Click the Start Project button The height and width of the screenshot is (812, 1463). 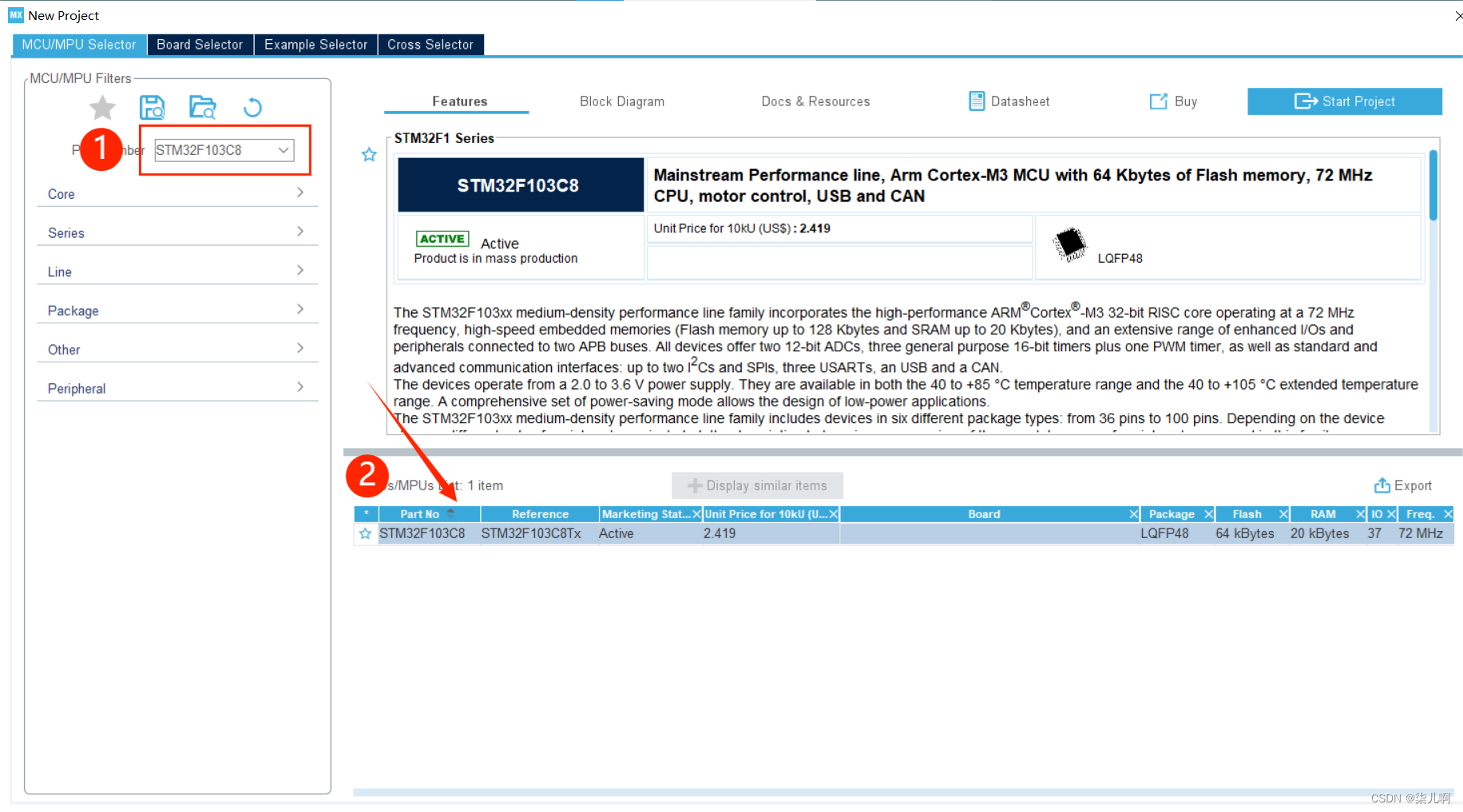[1345, 101]
